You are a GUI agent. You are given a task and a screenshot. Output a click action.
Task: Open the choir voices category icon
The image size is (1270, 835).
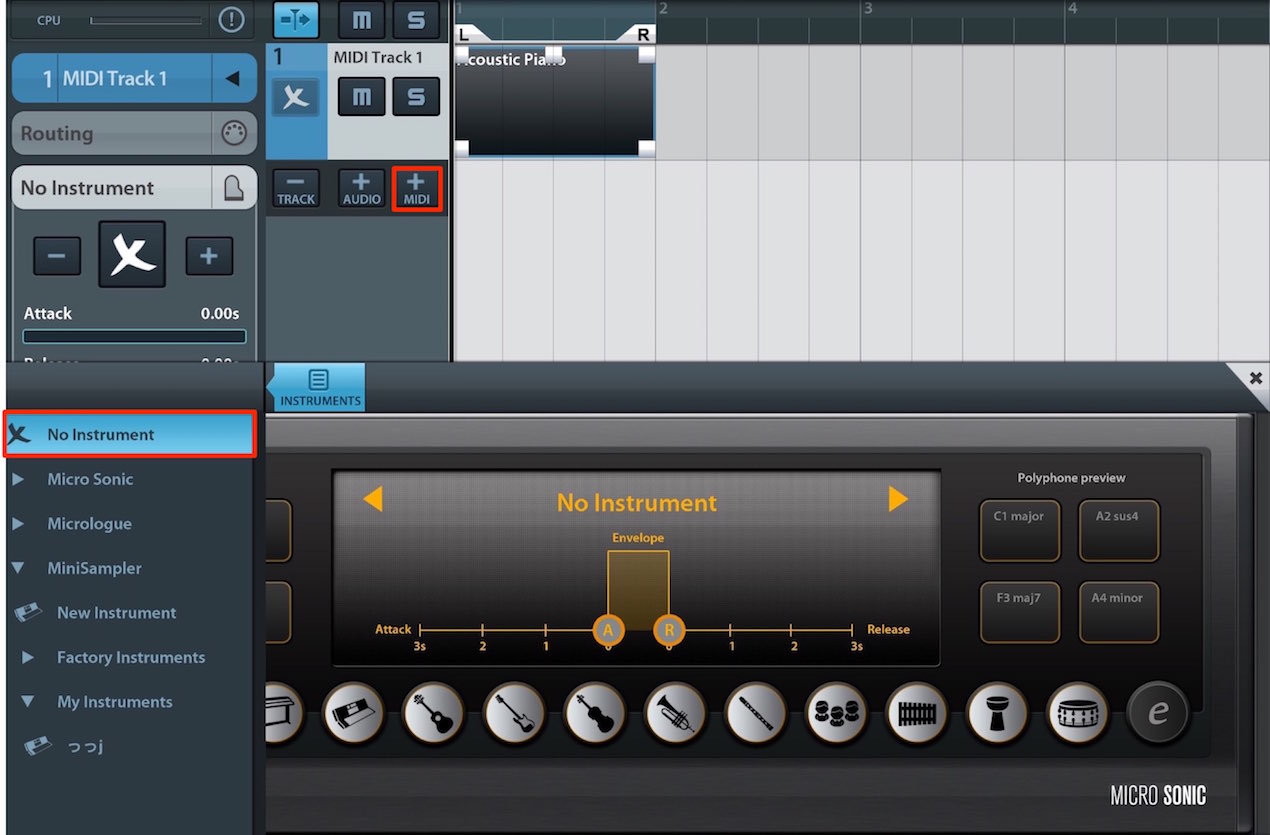[x=837, y=712]
